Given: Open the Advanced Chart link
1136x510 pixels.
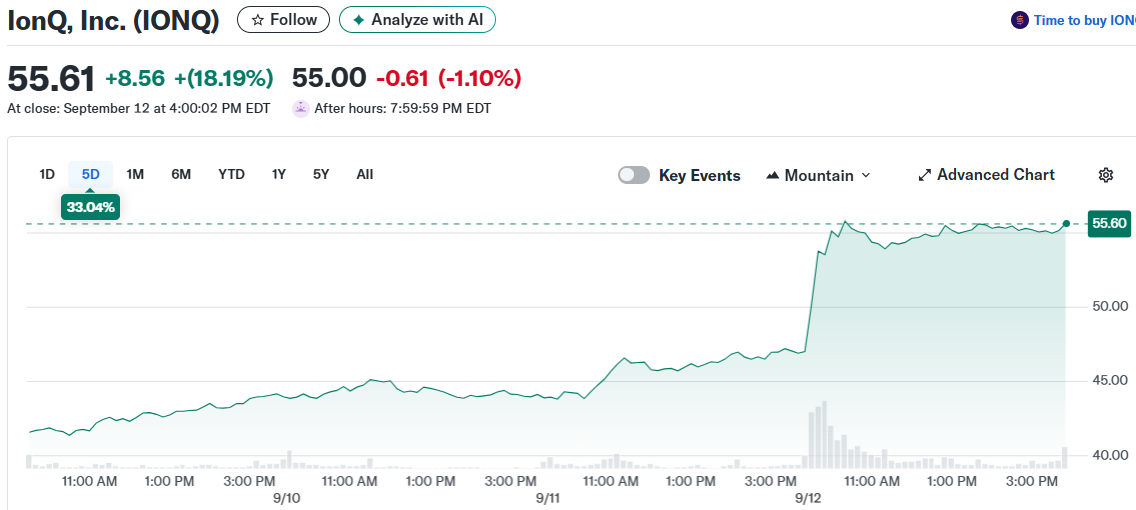Looking at the screenshot, I should point(987,175).
